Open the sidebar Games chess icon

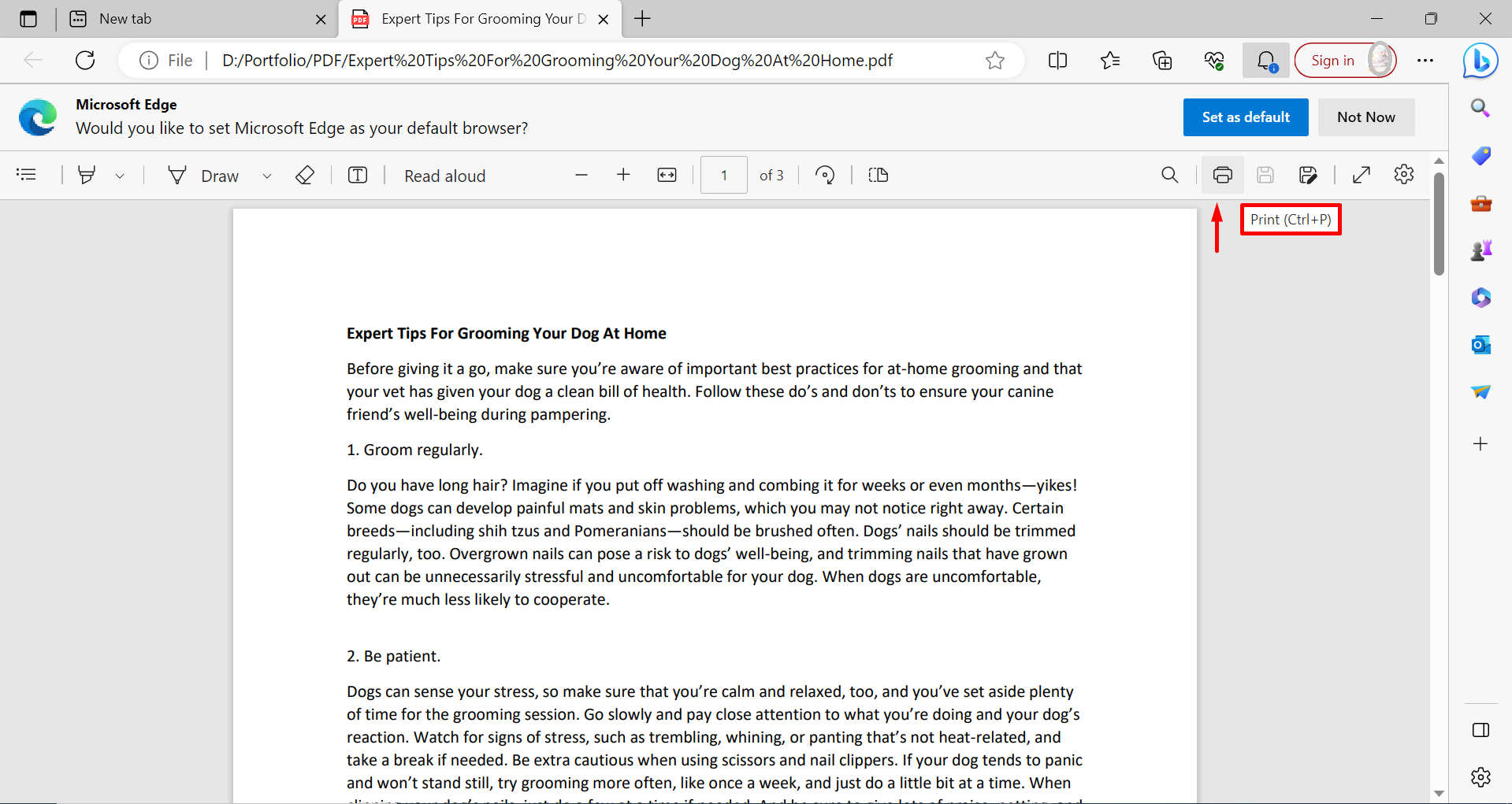1480,250
